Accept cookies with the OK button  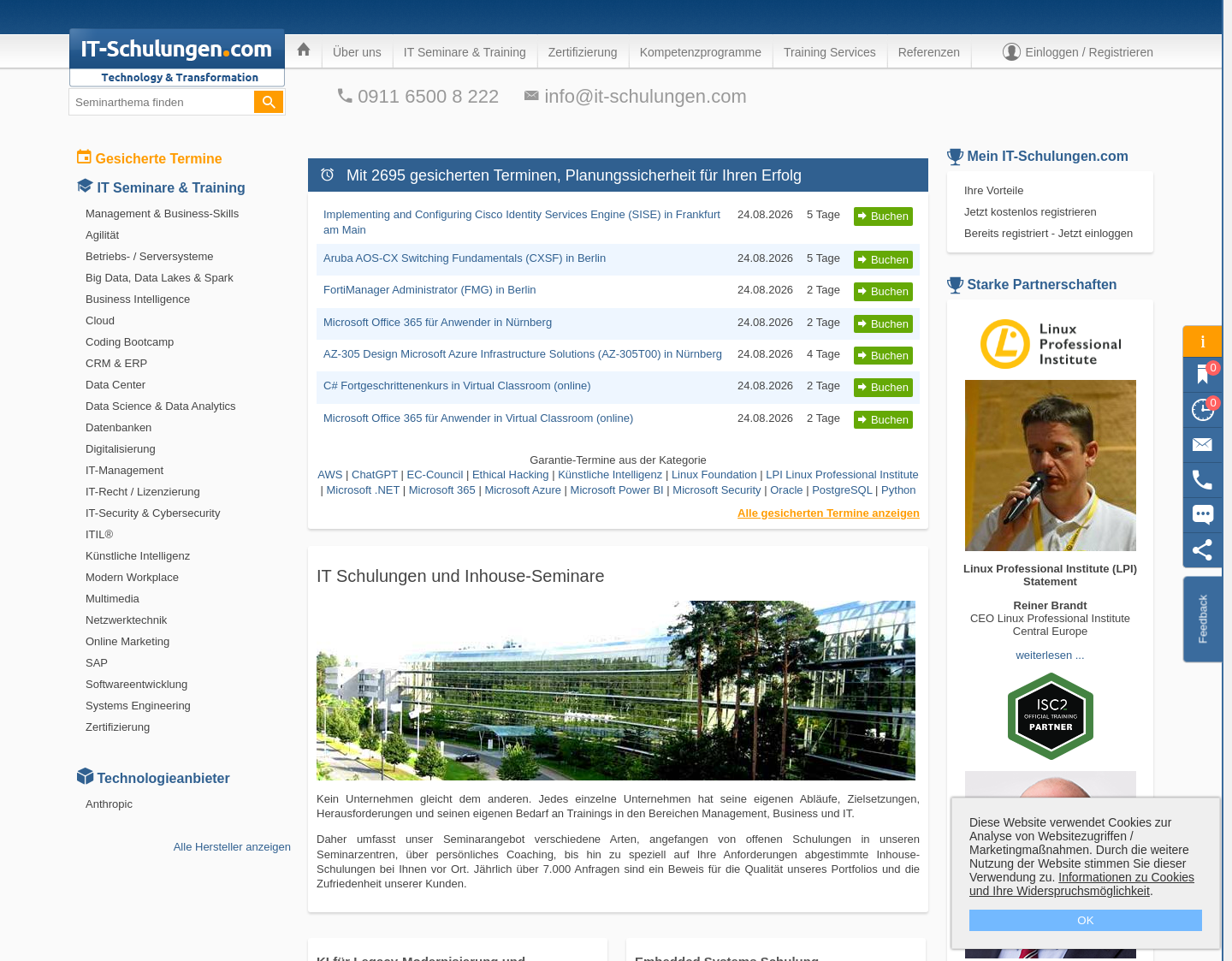[1085, 920]
